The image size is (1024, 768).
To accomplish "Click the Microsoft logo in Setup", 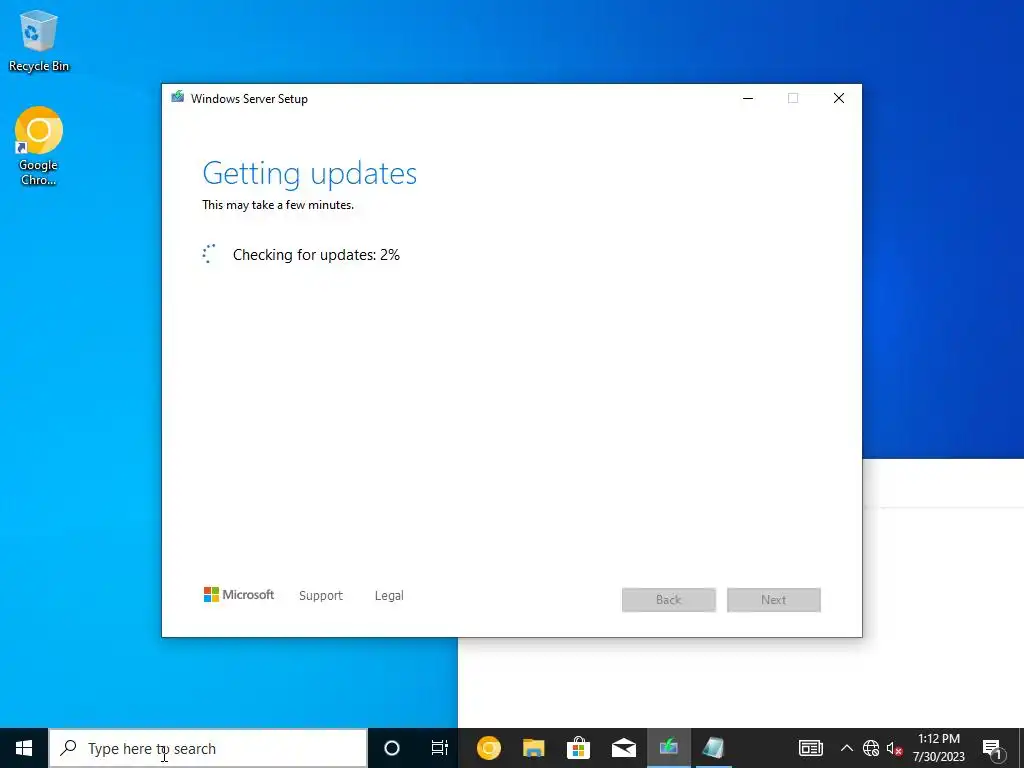I will (x=239, y=595).
